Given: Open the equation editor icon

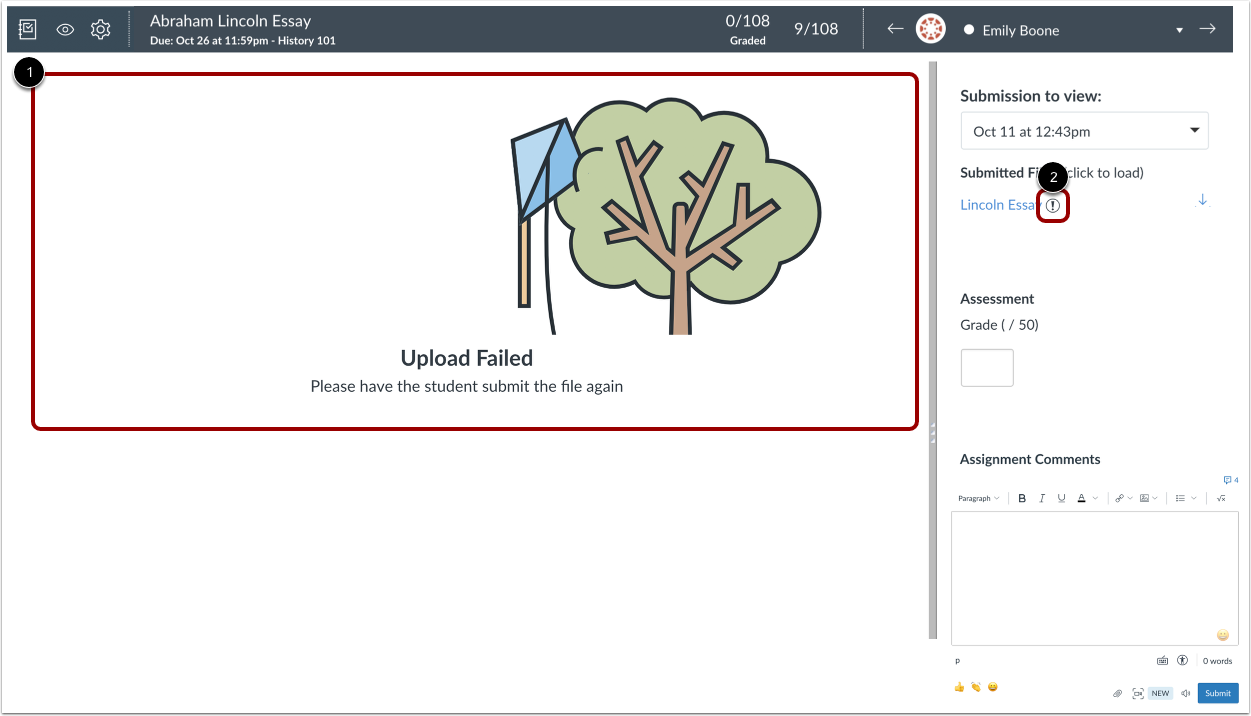Looking at the screenshot, I should 1221,498.
